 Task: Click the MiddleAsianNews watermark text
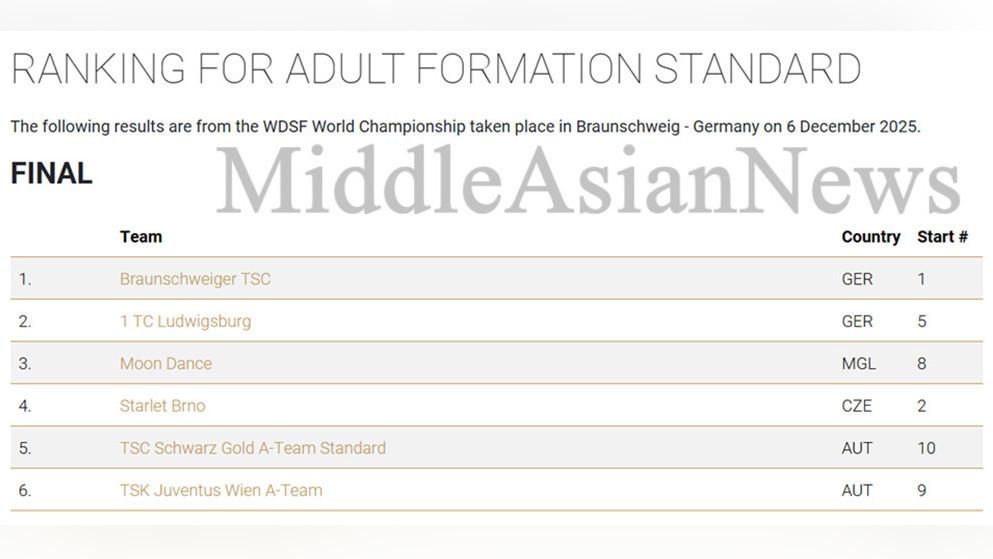point(588,182)
